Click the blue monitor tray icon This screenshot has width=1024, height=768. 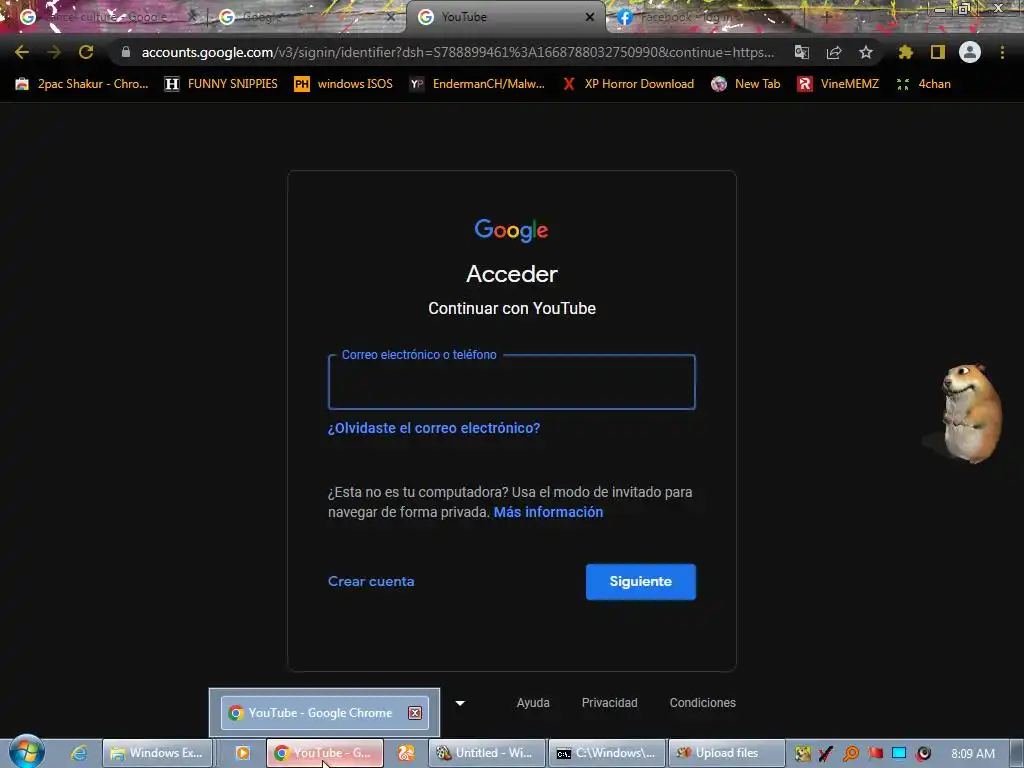click(x=899, y=753)
